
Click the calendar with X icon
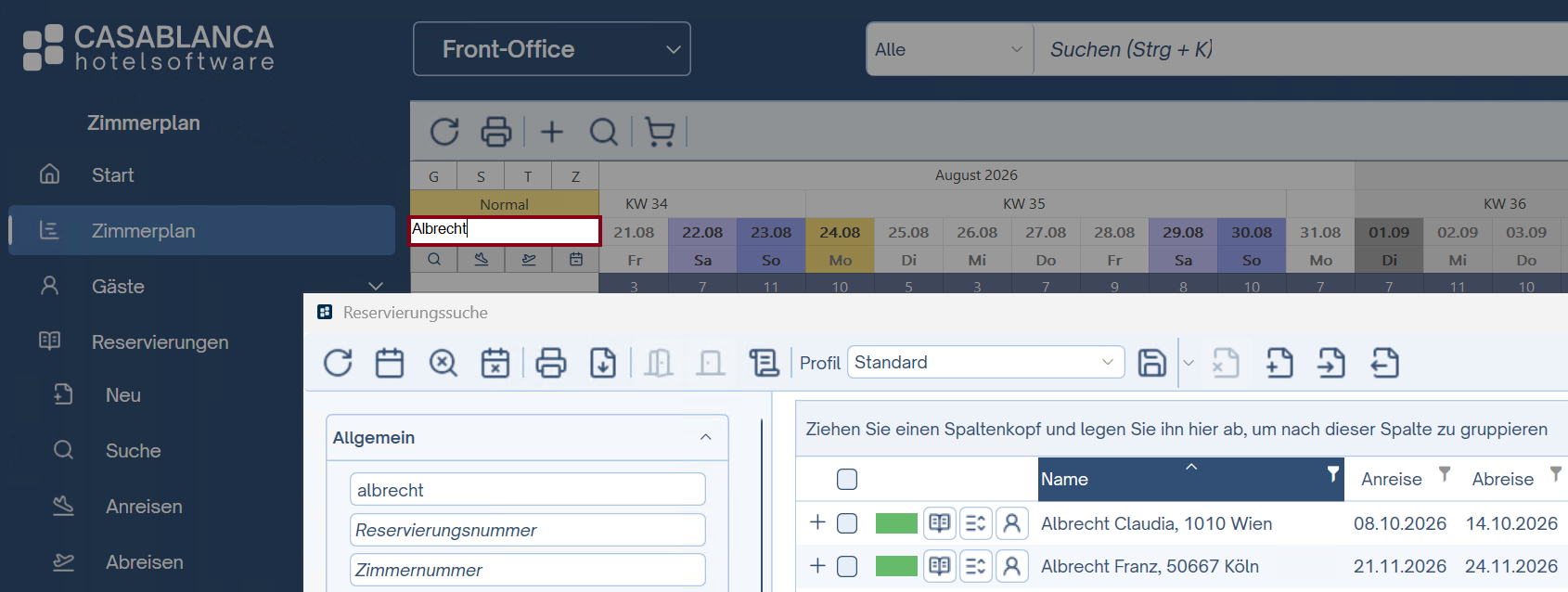pyautogui.click(x=495, y=363)
